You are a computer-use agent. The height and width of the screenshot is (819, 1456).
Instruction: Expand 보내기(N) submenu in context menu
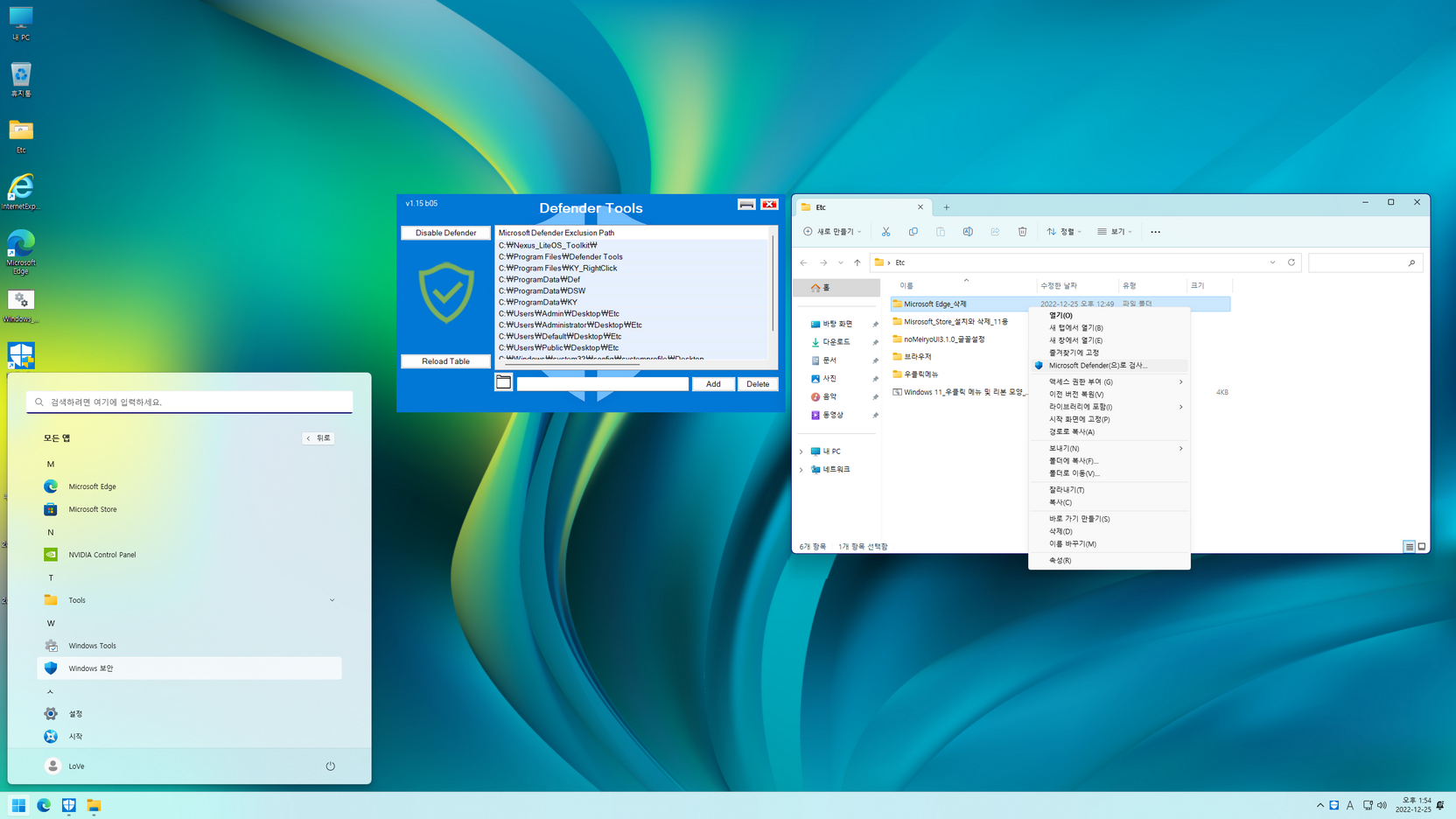[1109, 448]
